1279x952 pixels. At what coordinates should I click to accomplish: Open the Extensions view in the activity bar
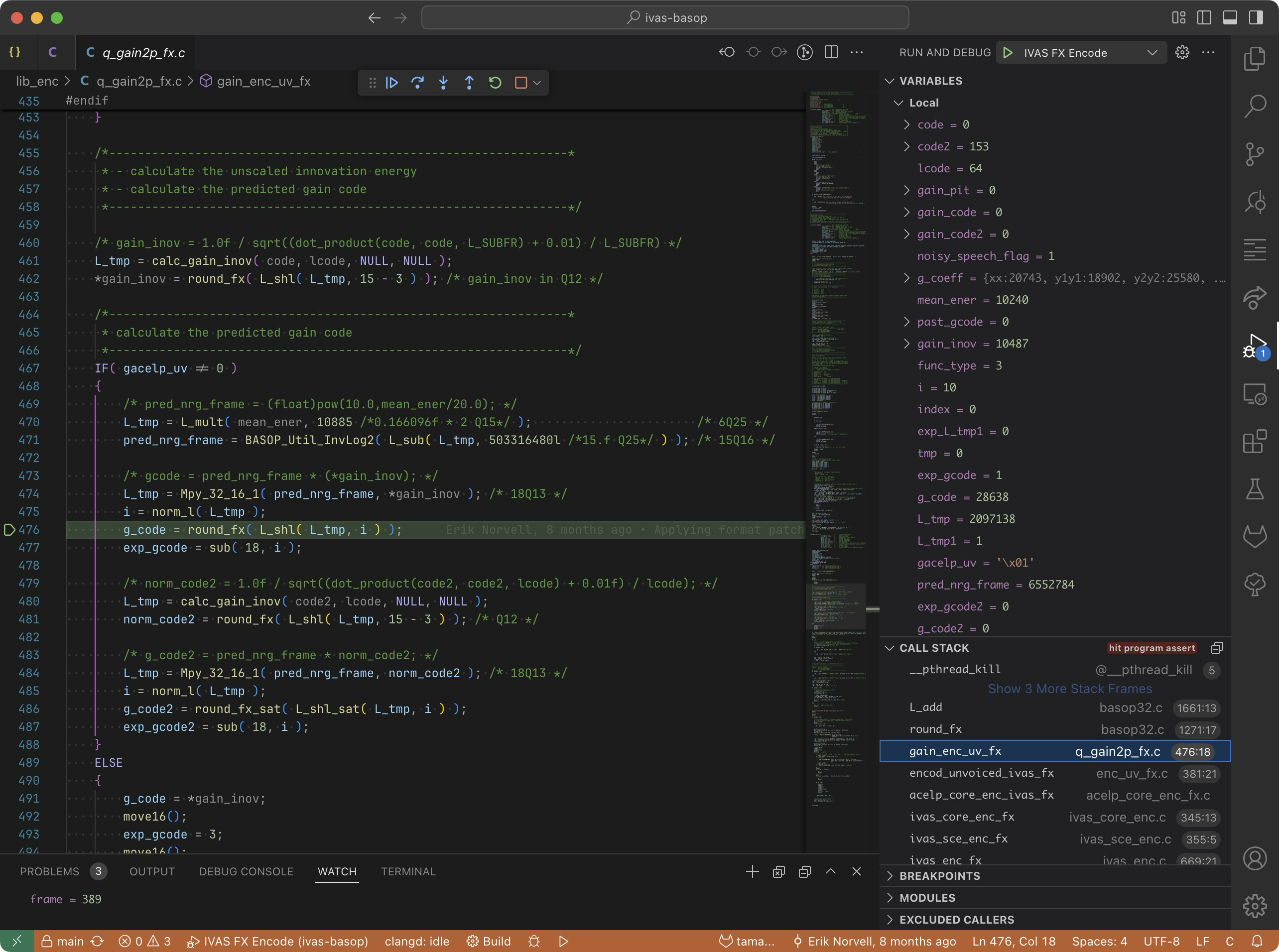1254,442
